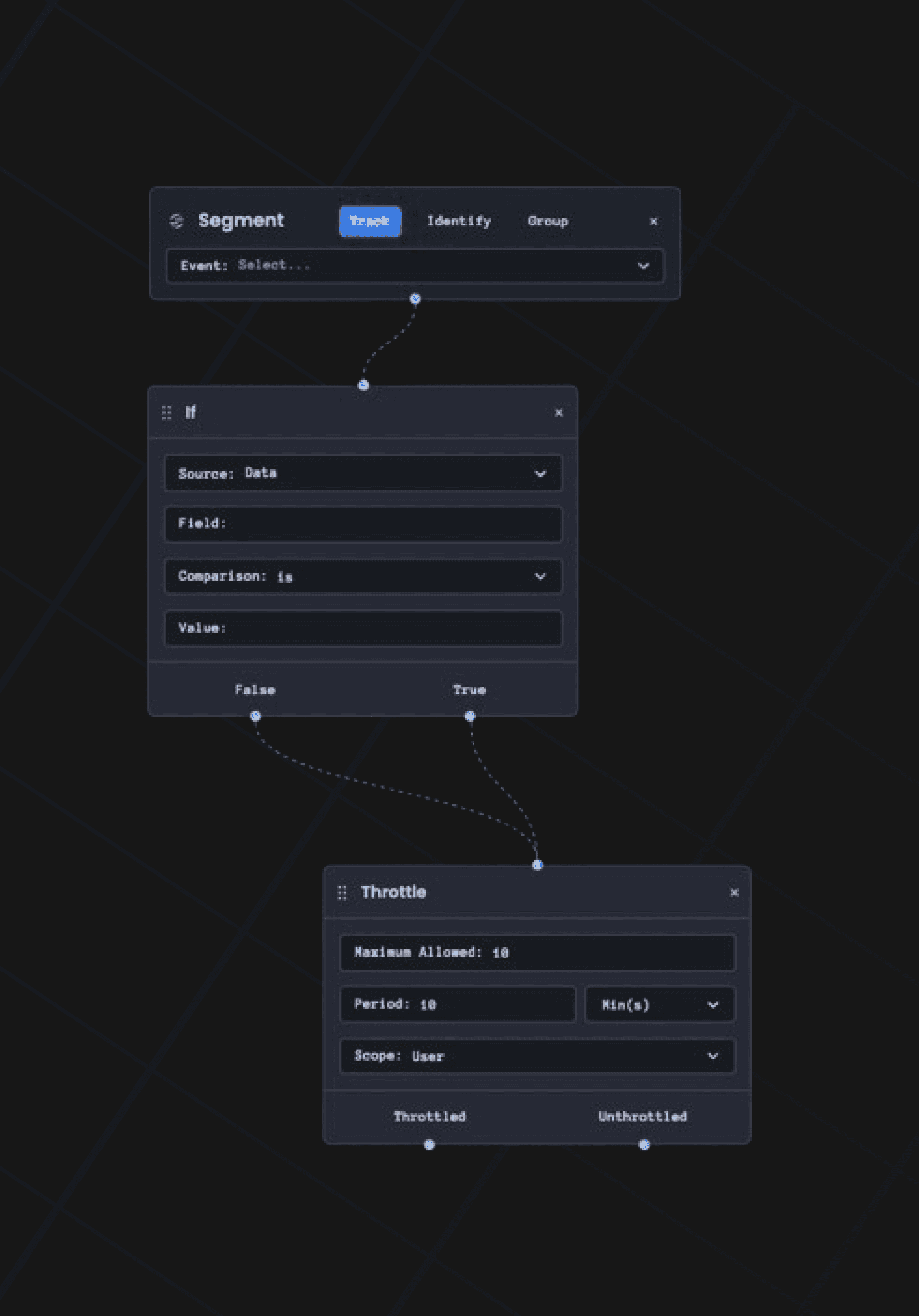Click the Value input box

[363, 628]
